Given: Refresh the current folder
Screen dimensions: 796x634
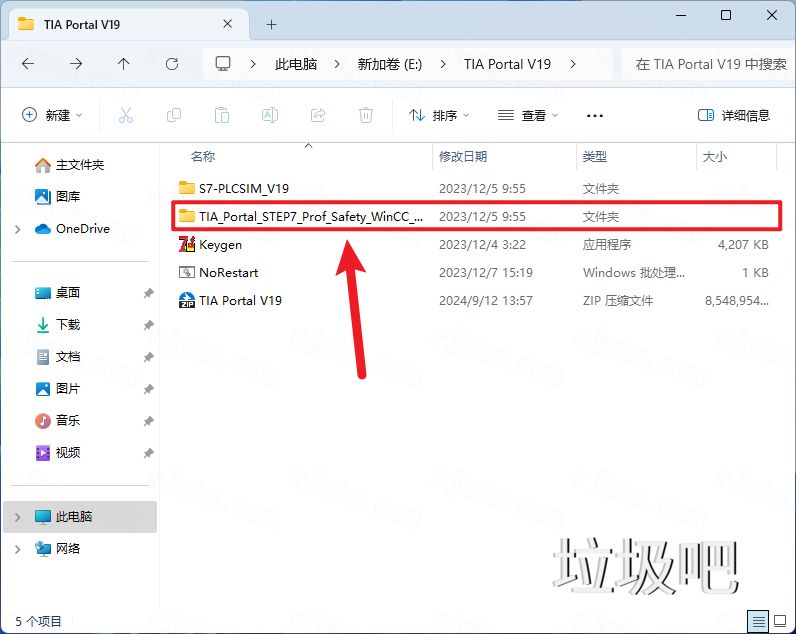Looking at the screenshot, I should tap(172, 64).
